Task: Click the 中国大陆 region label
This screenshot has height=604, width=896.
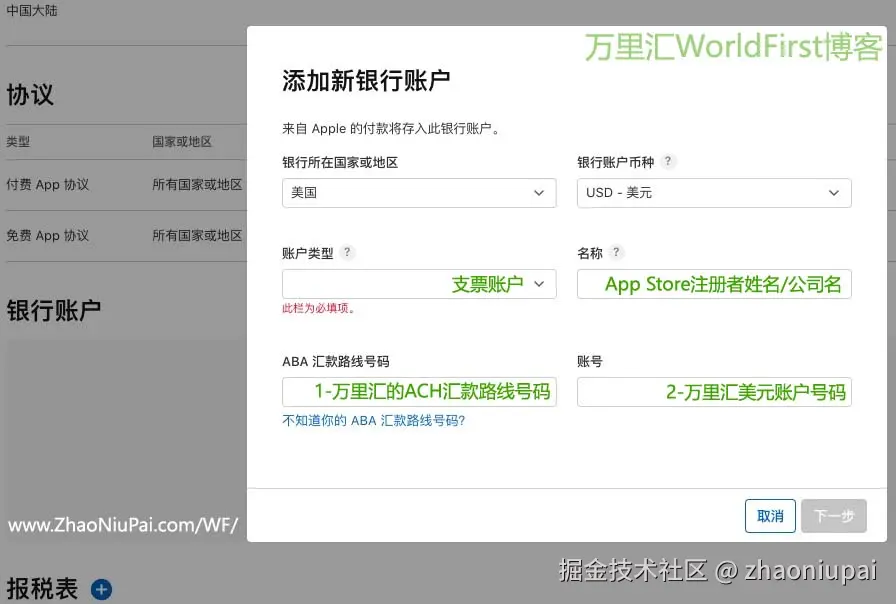Action: (33, 10)
